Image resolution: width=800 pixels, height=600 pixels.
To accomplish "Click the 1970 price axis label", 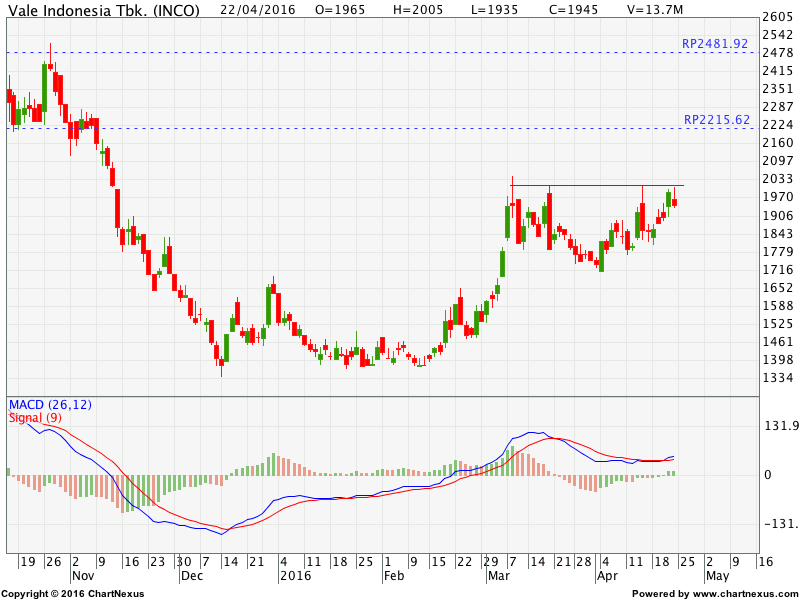I will 778,197.
